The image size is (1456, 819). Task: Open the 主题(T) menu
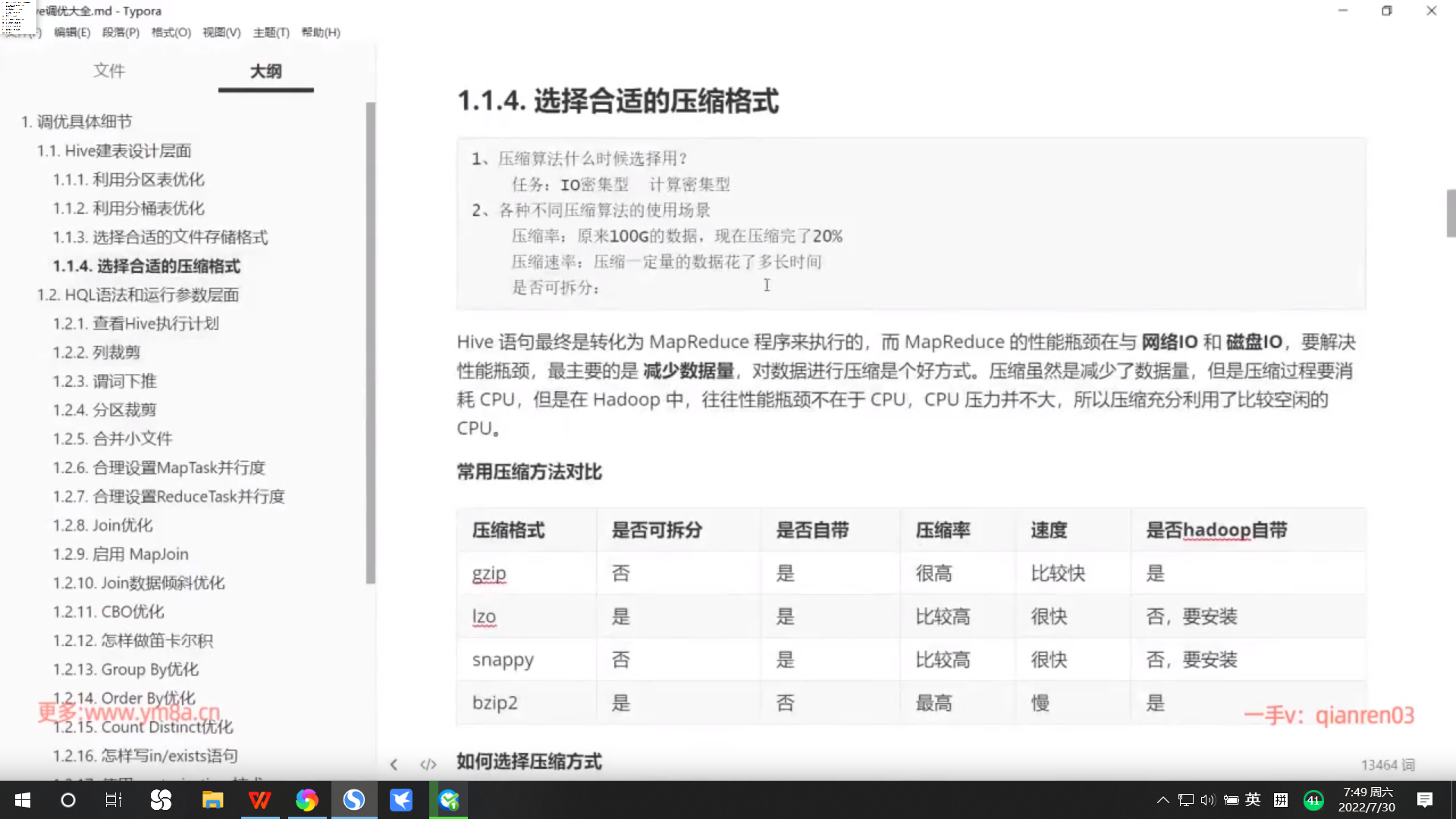point(271,33)
